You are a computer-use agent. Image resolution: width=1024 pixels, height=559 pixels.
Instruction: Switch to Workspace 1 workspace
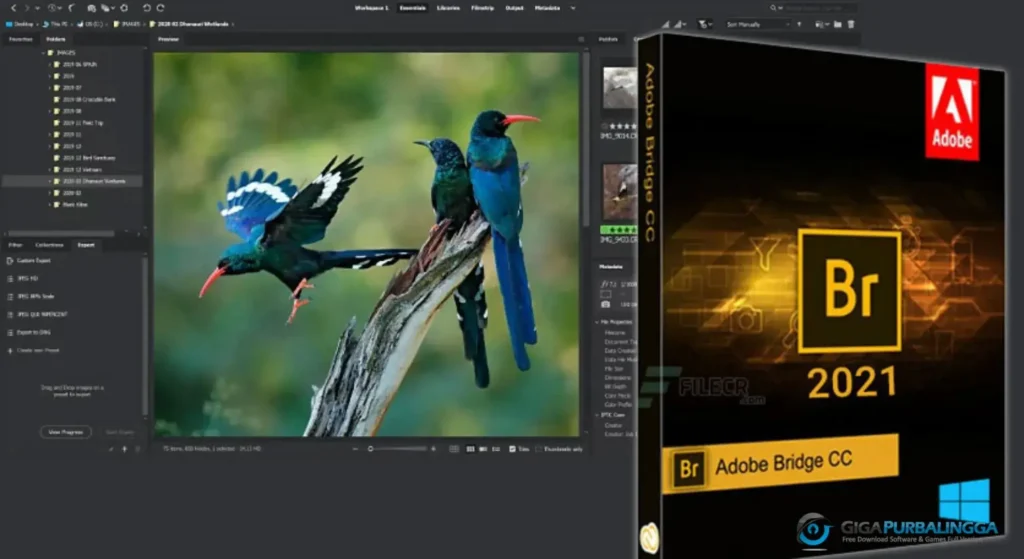372,8
